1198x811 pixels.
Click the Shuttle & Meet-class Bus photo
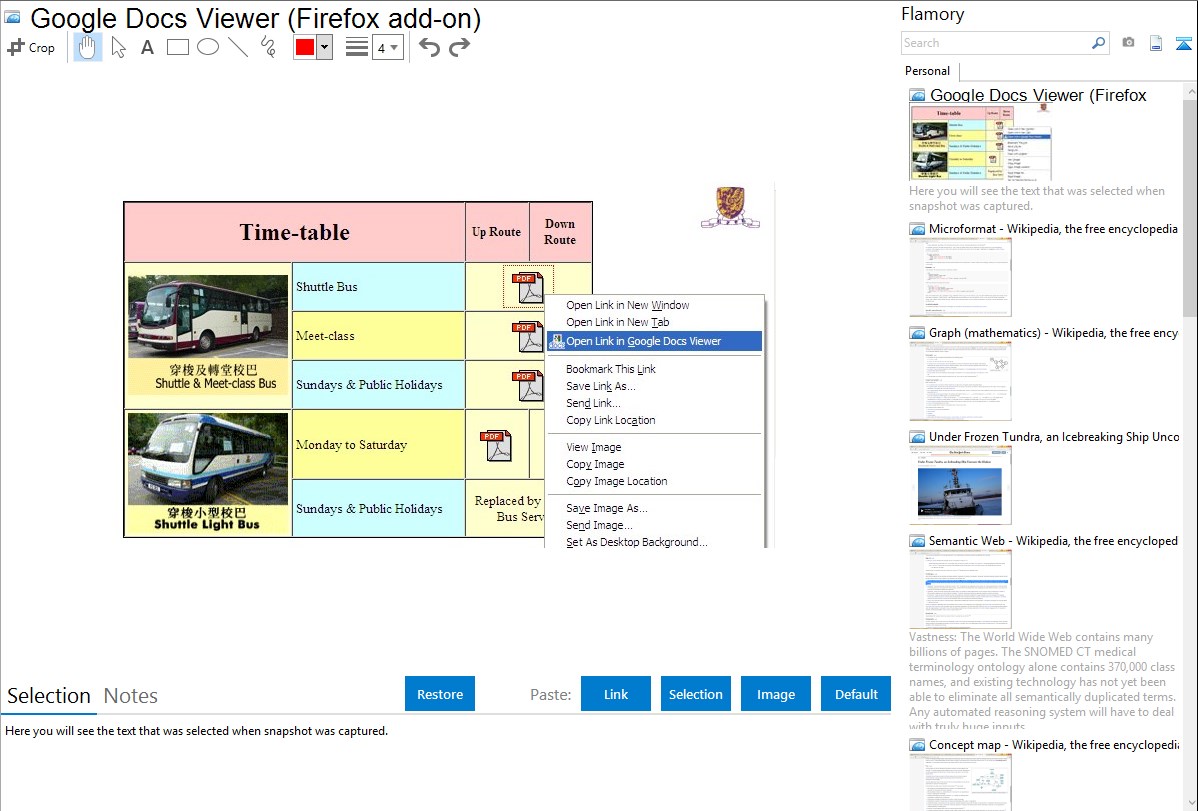(x=208, y=316)
